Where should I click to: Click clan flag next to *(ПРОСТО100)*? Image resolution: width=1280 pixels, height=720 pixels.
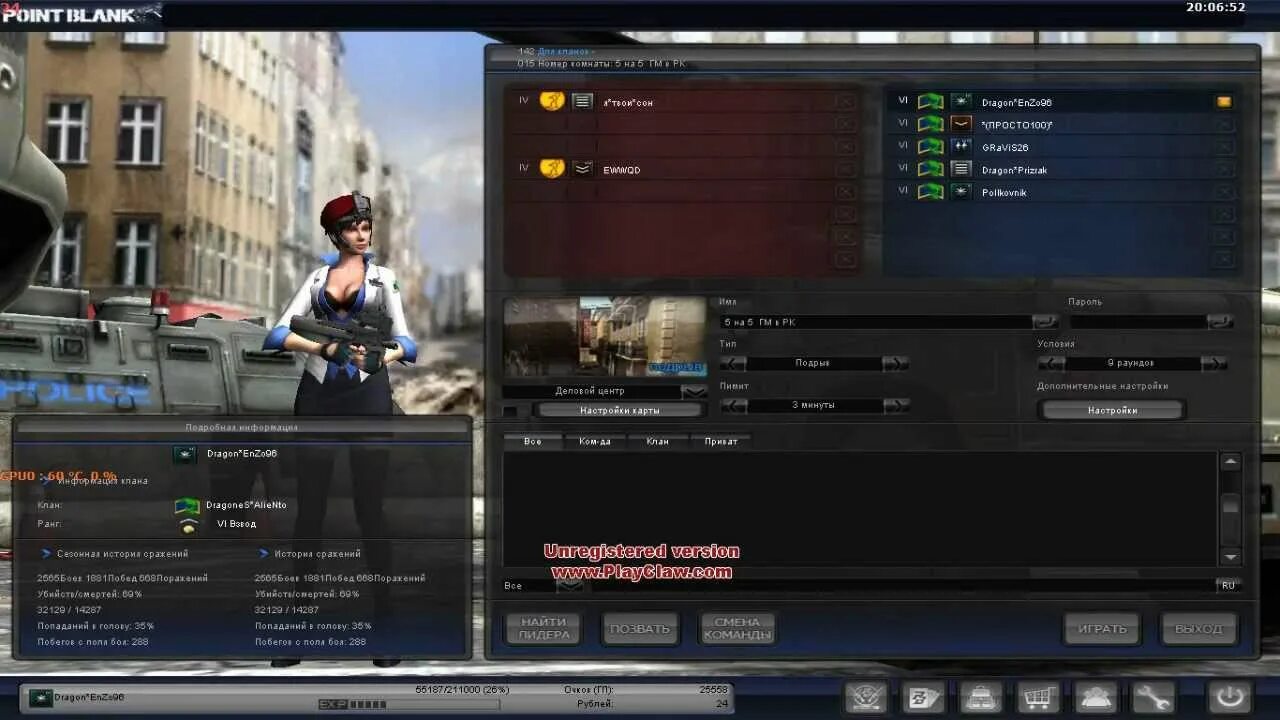931,124
